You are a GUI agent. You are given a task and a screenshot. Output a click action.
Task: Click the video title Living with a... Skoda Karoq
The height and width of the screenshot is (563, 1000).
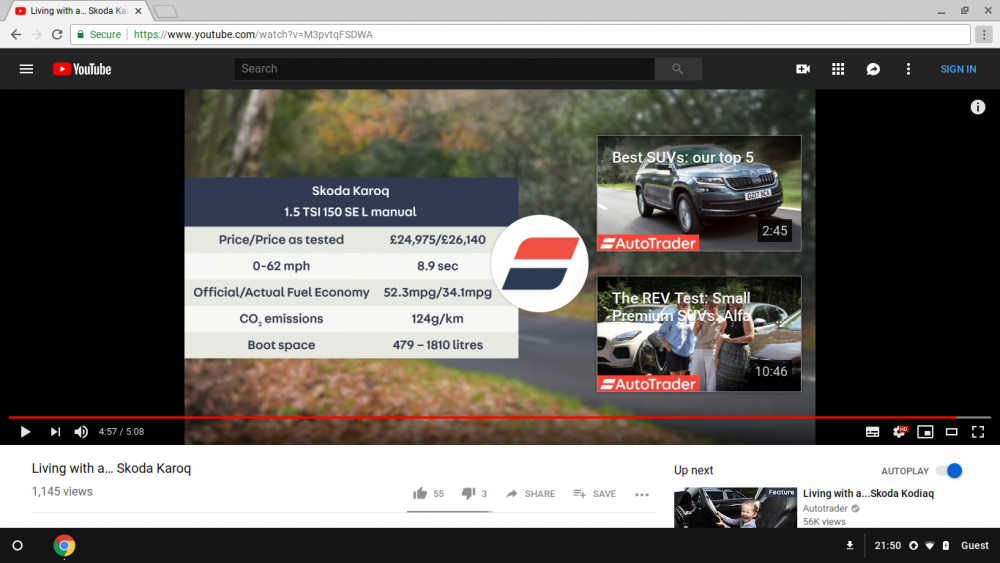(x=112, y=468)
